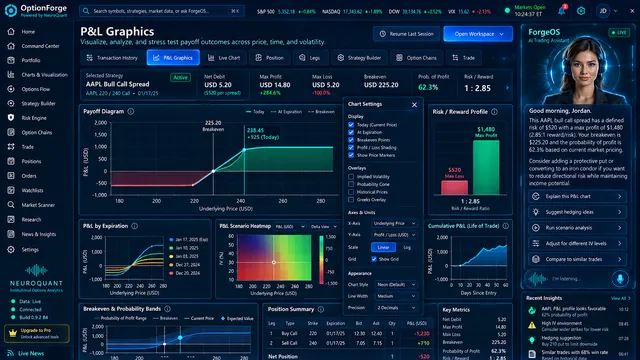Toggle Show Price Markers checkbox
This screenshot has width=640, height=360.
[x=351, y=155]
